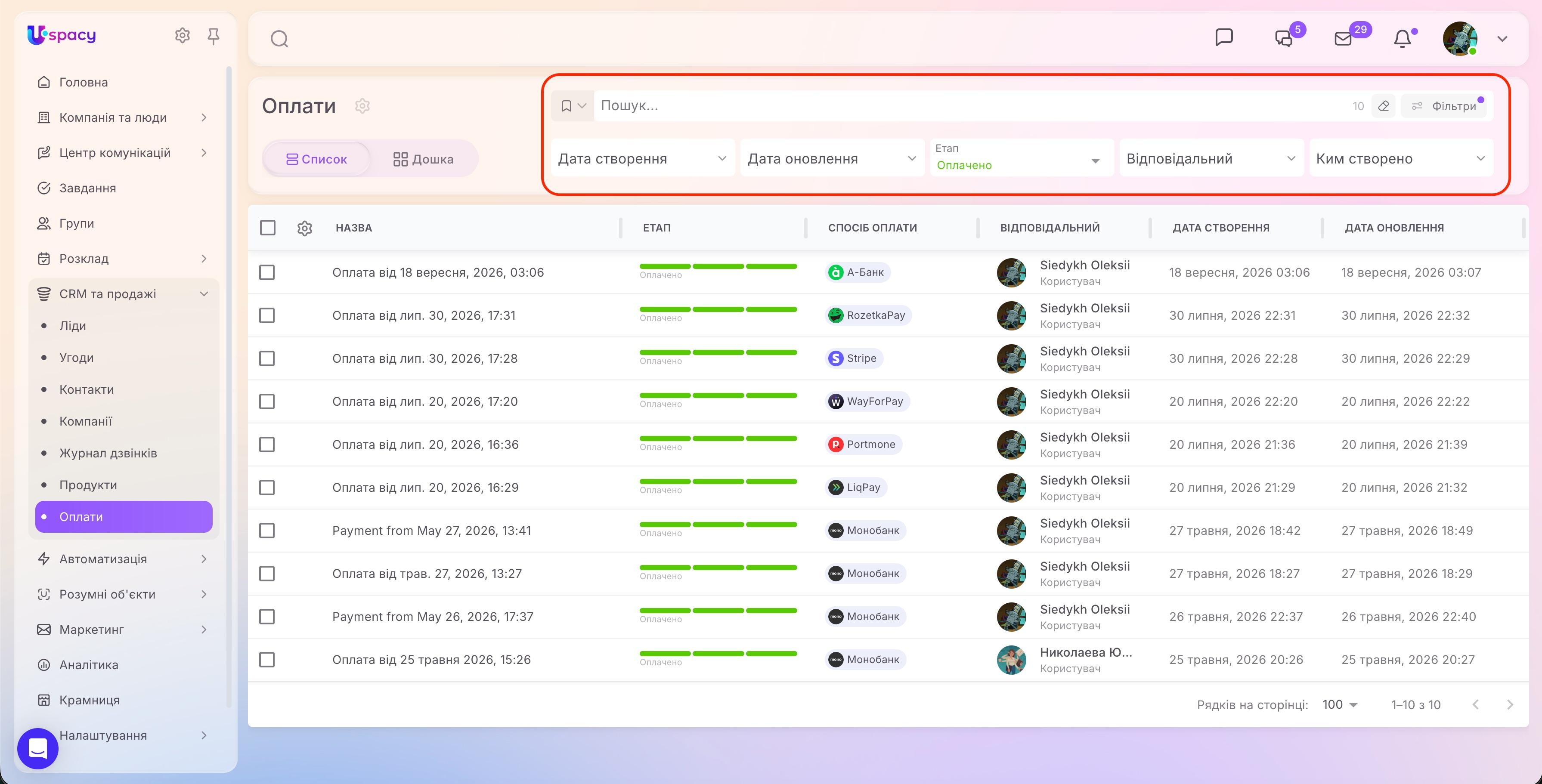The image size is (1542, 784).
Task: Open notifications bell icon
Action: pyautogui.click(x=1403, y=39)
